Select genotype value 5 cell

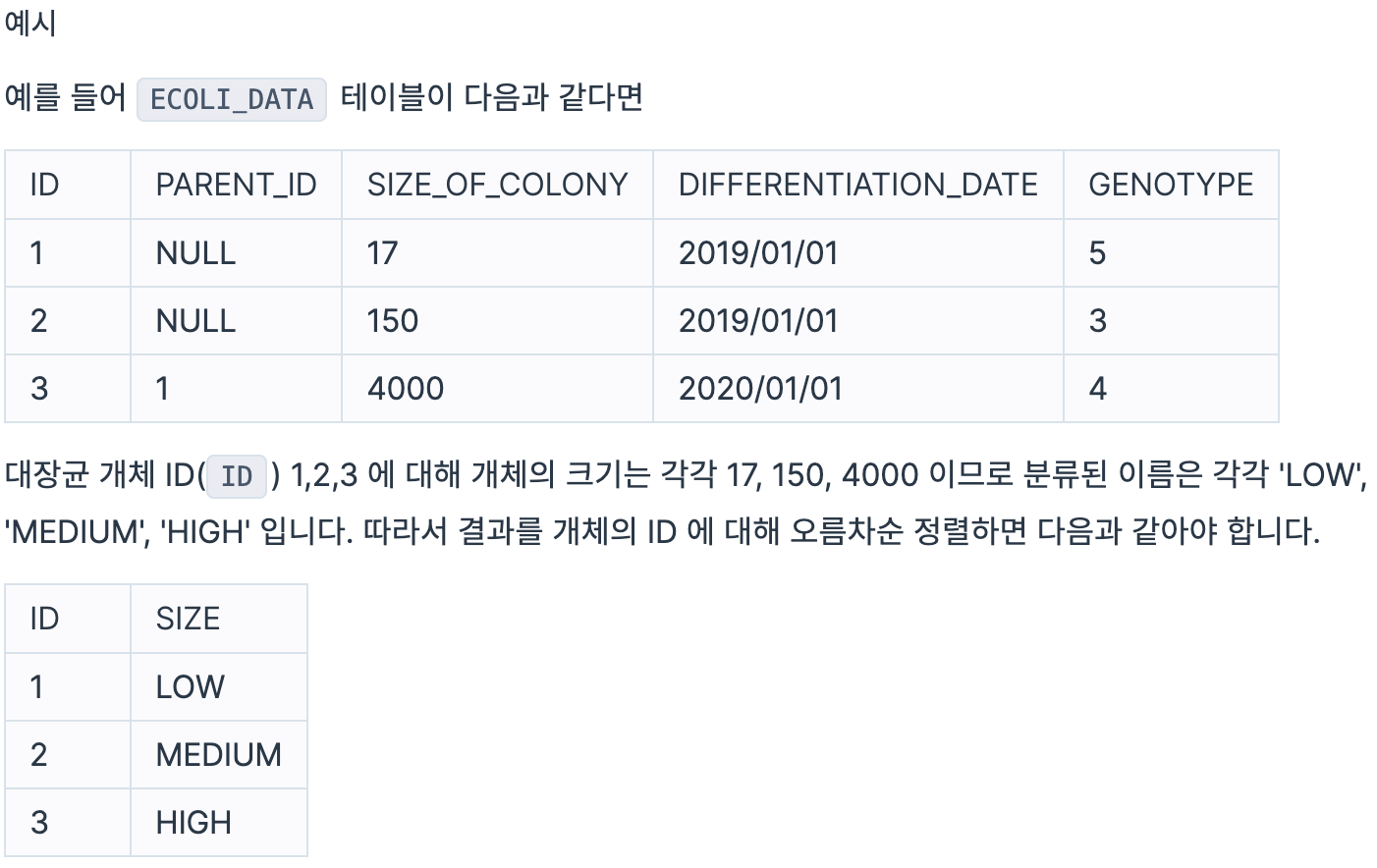[1171, 252]
